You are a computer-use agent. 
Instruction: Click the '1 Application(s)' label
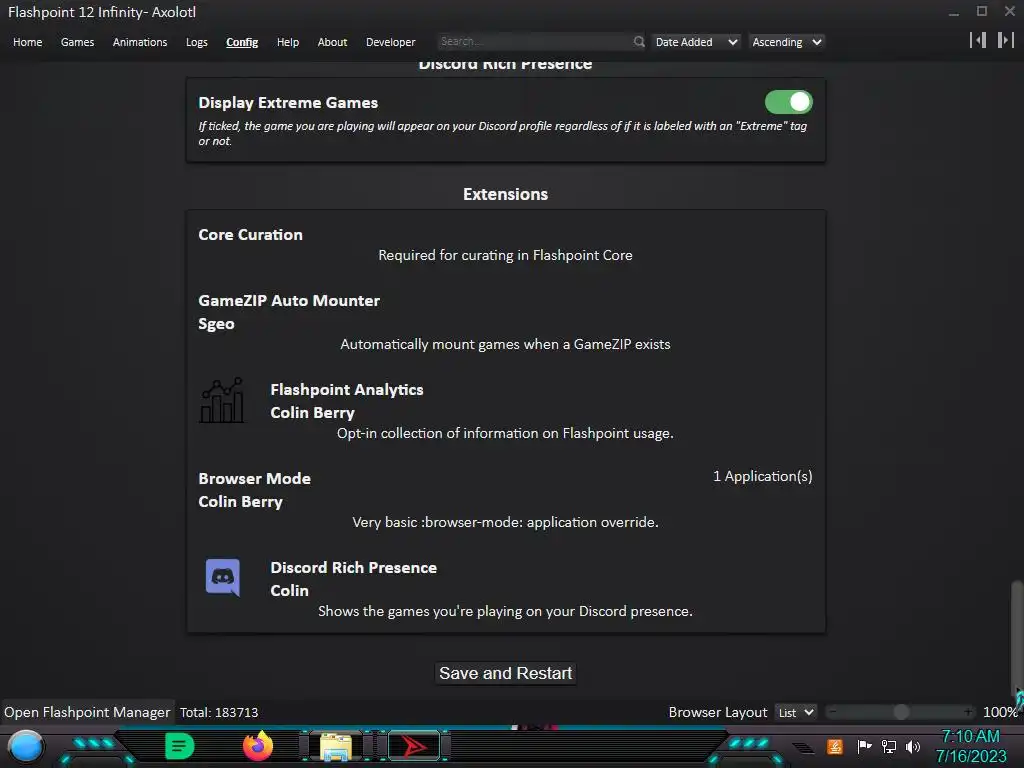763,477
